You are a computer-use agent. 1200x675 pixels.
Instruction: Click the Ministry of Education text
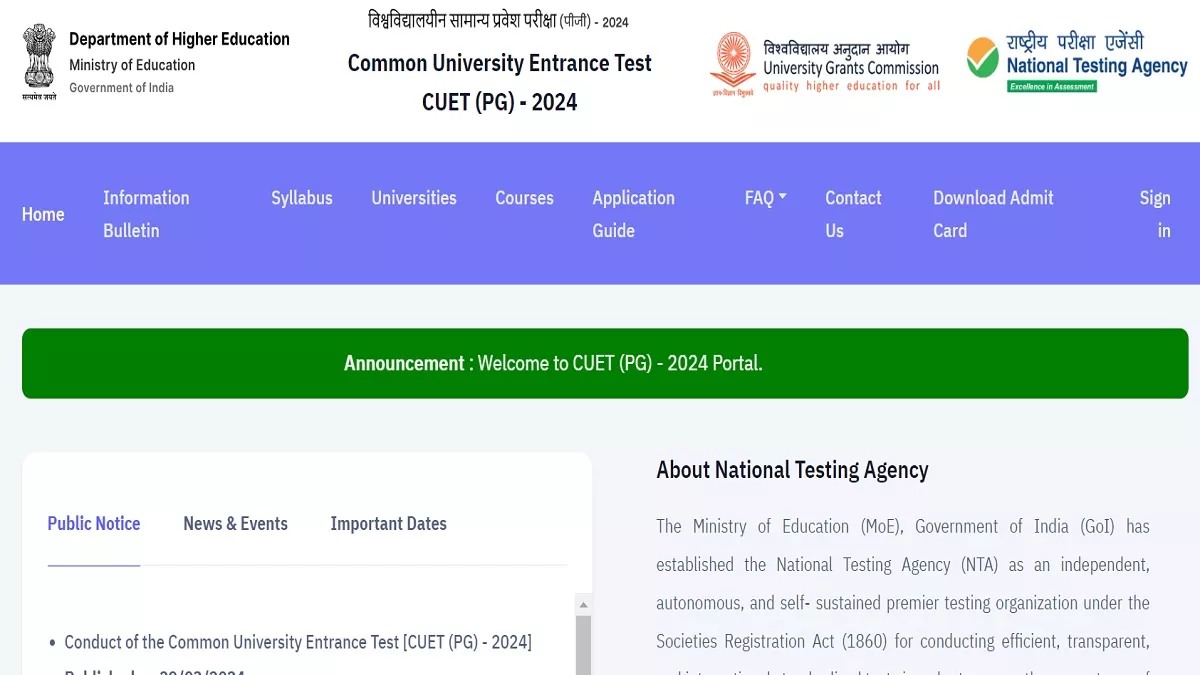(132, 65)
